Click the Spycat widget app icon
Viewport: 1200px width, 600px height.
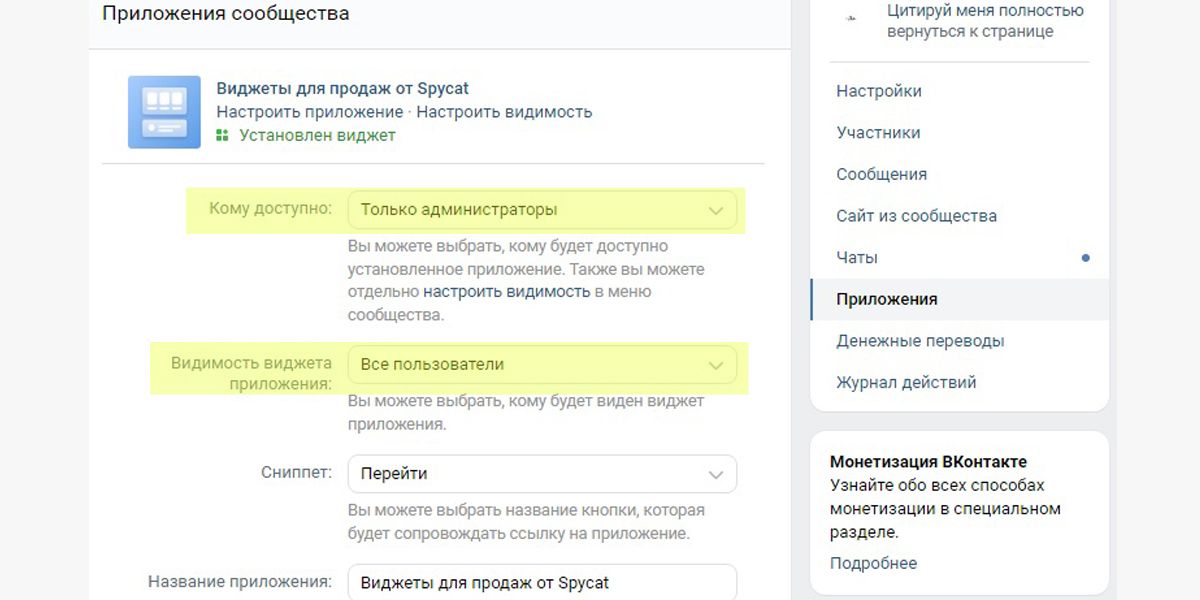[164, 112]
